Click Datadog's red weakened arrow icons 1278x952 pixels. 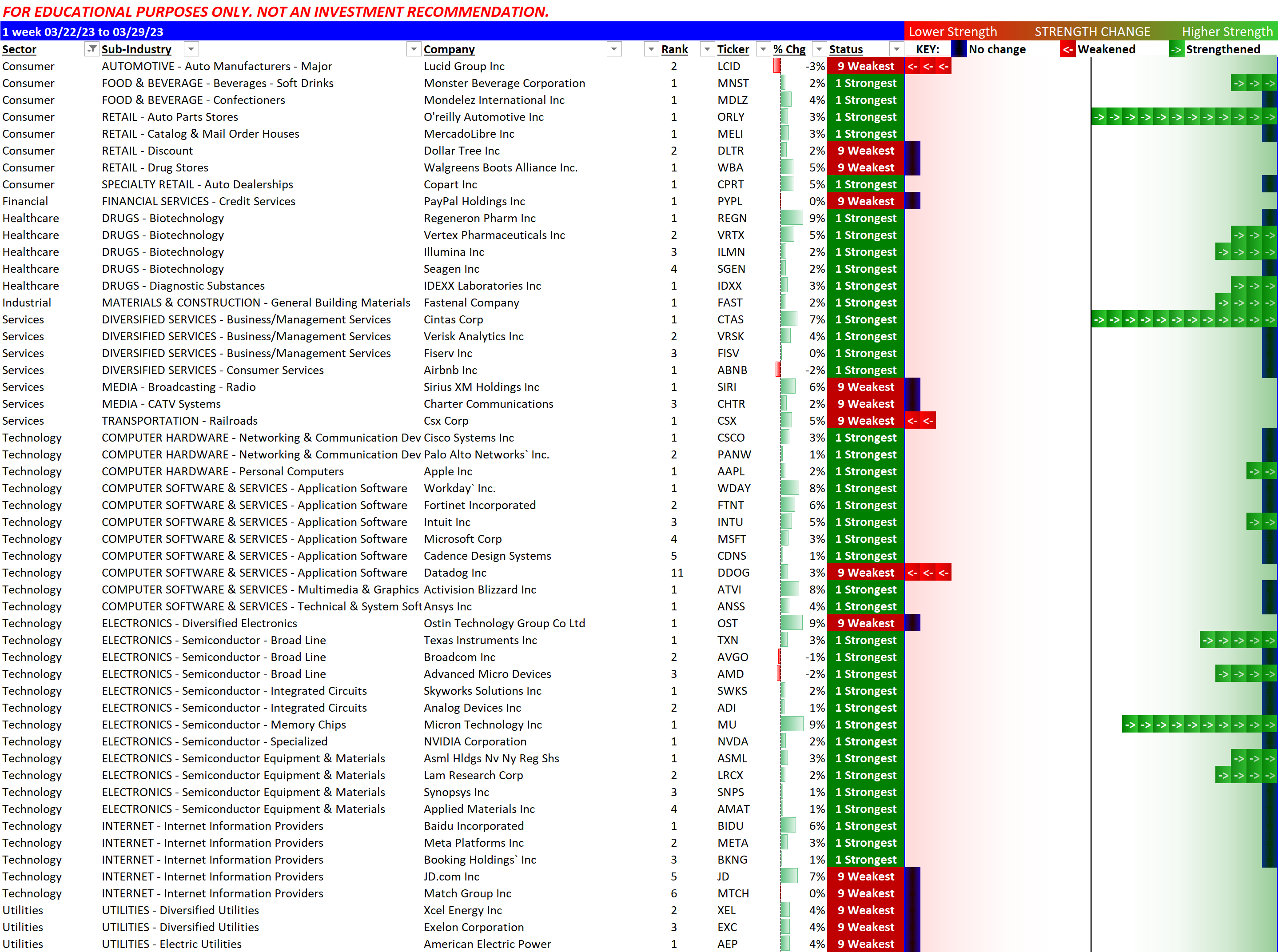pyautogui.click(x=928, y=573)
